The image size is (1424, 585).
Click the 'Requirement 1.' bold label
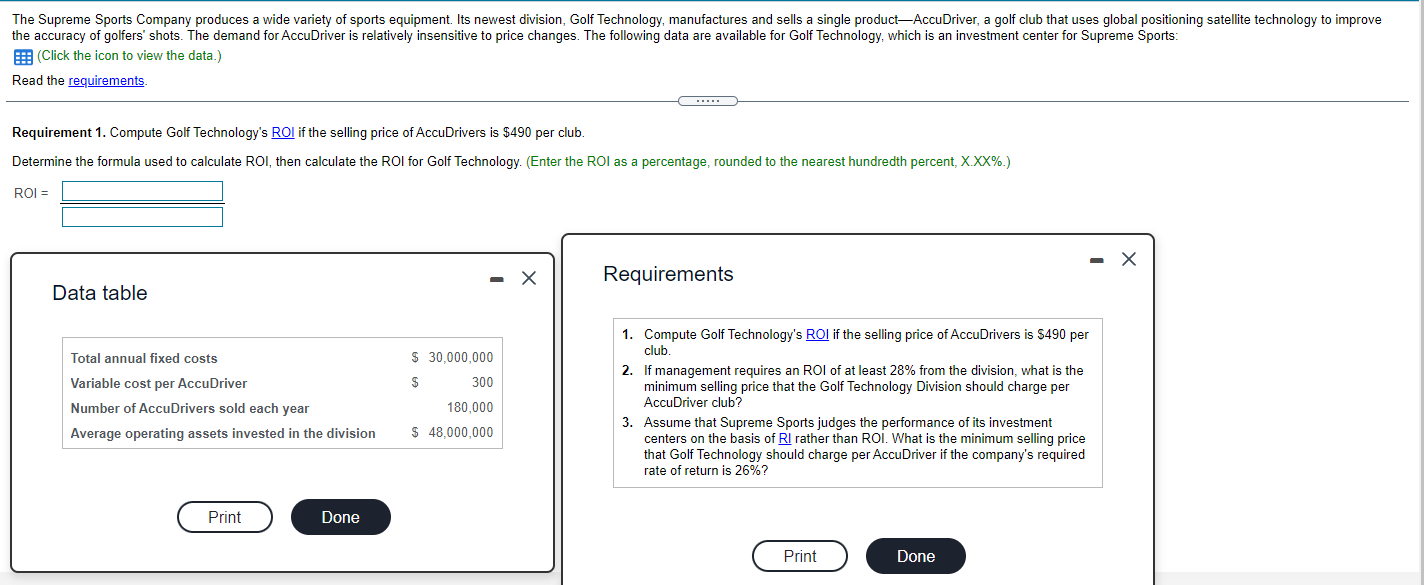tap(59, 133)
